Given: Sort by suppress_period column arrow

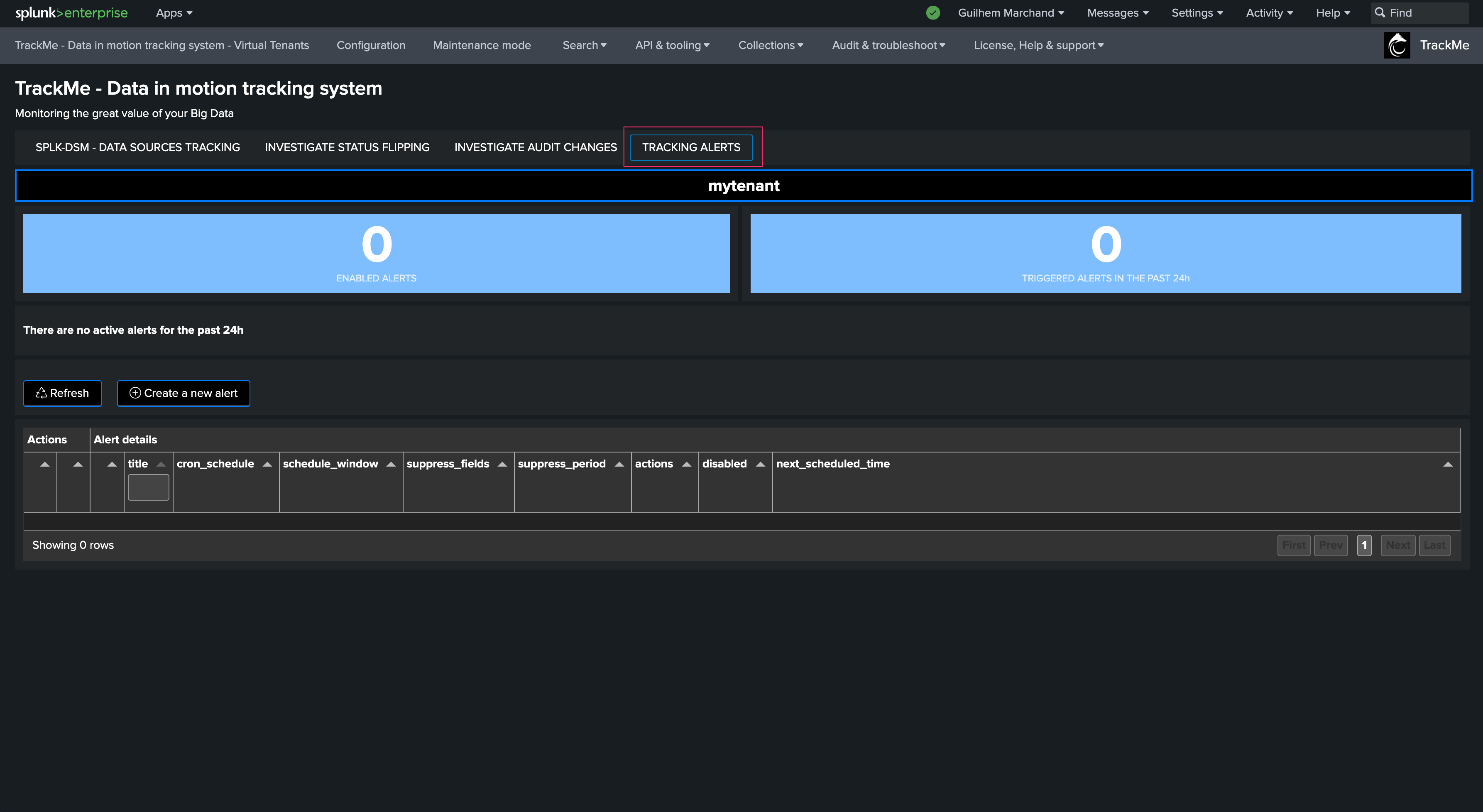Looking at the screenshot, I should [619, 465].
